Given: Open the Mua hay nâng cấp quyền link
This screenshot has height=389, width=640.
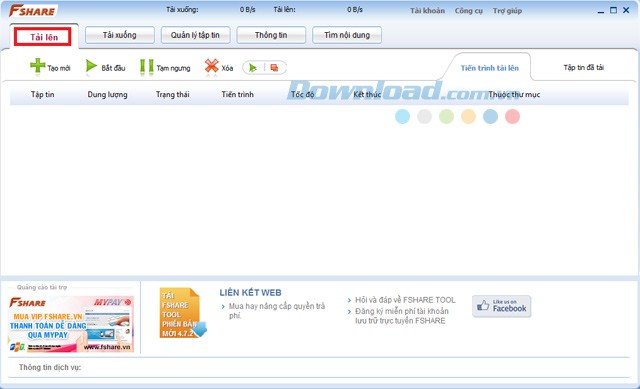Looking at the screenshot, I should point(277,311).
